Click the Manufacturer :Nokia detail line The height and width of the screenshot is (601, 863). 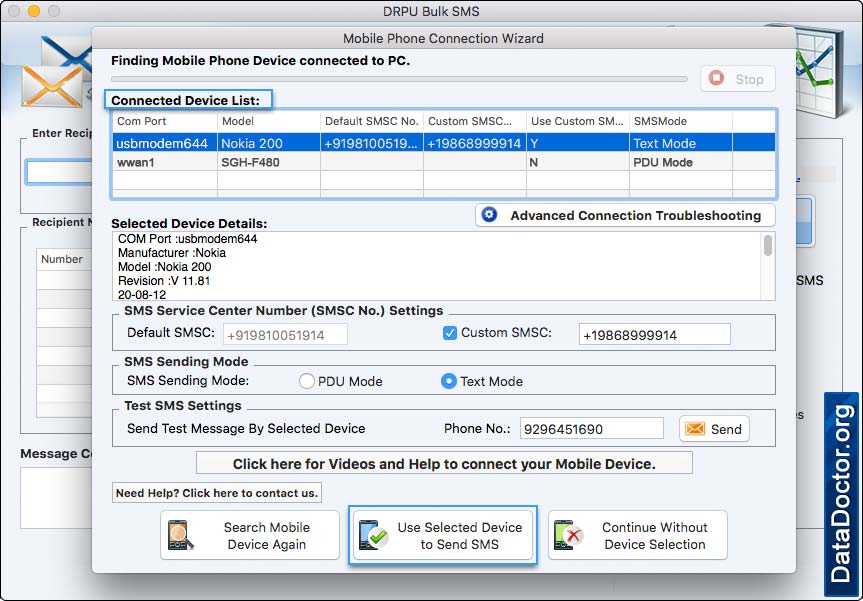coord(172,253)
